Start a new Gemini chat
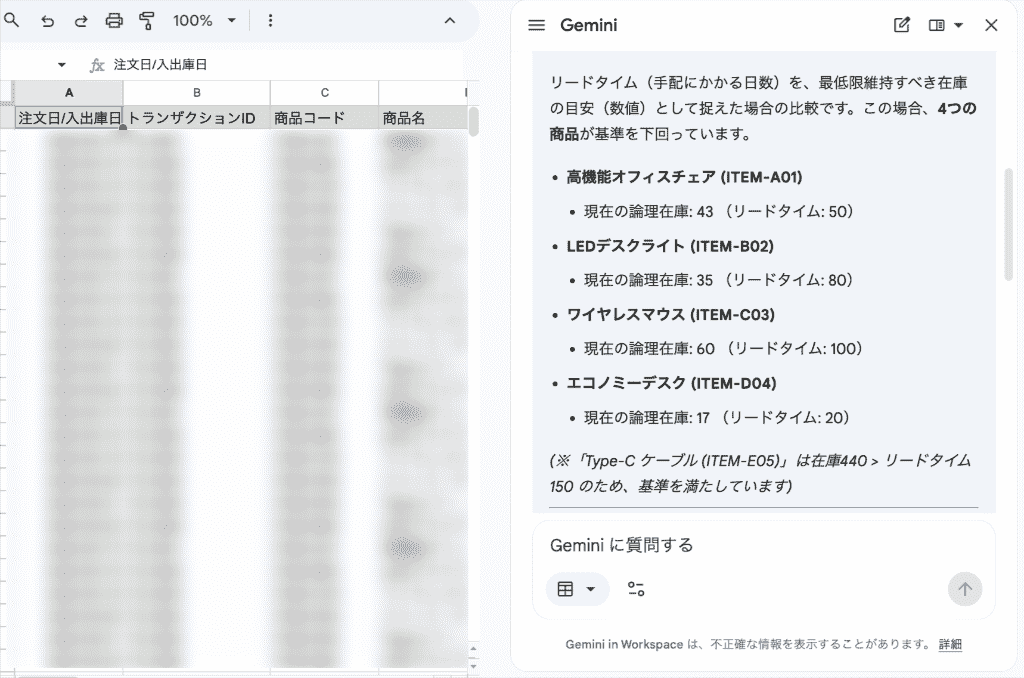 coord(901,25)
